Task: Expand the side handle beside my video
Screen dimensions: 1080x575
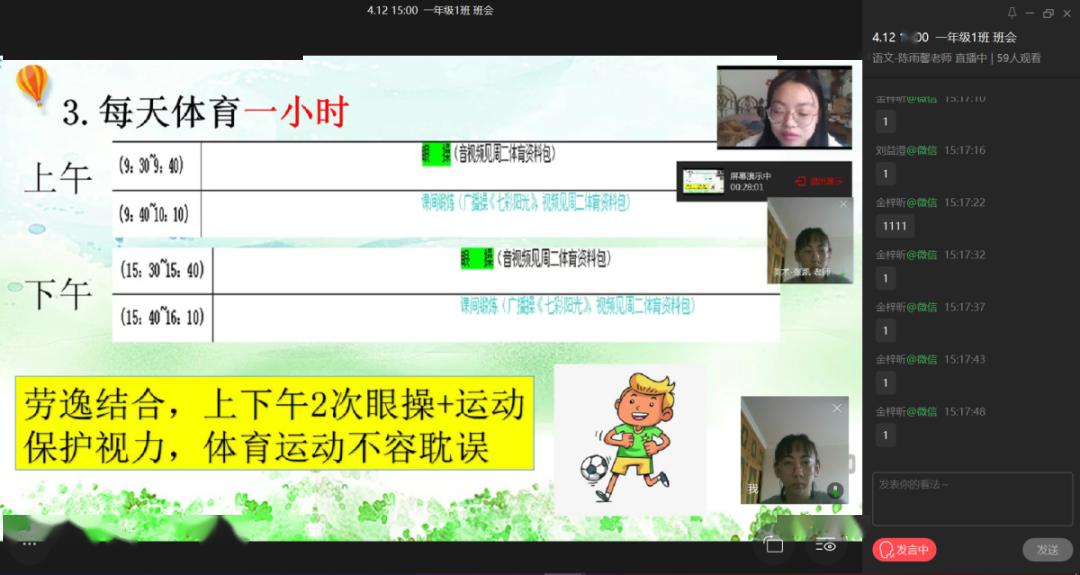Action: click(853, 464)
